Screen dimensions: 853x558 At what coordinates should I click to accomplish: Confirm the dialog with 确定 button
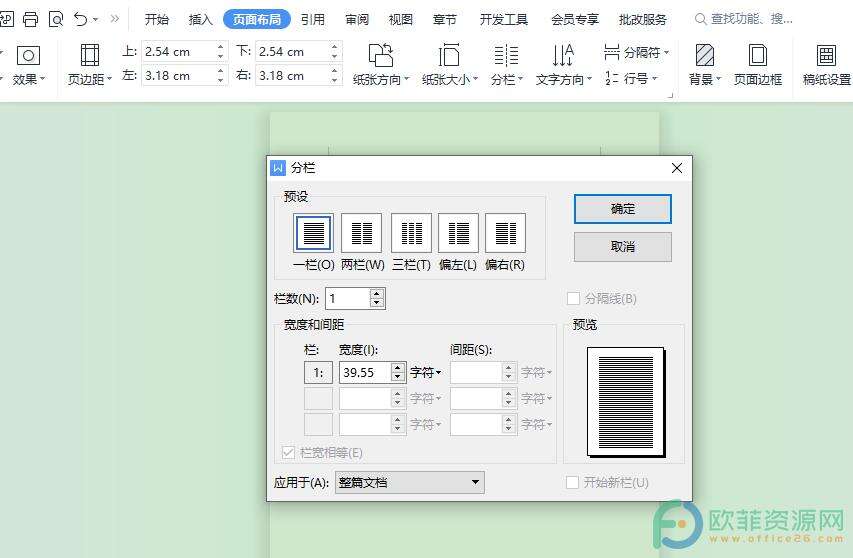[622, 209]
